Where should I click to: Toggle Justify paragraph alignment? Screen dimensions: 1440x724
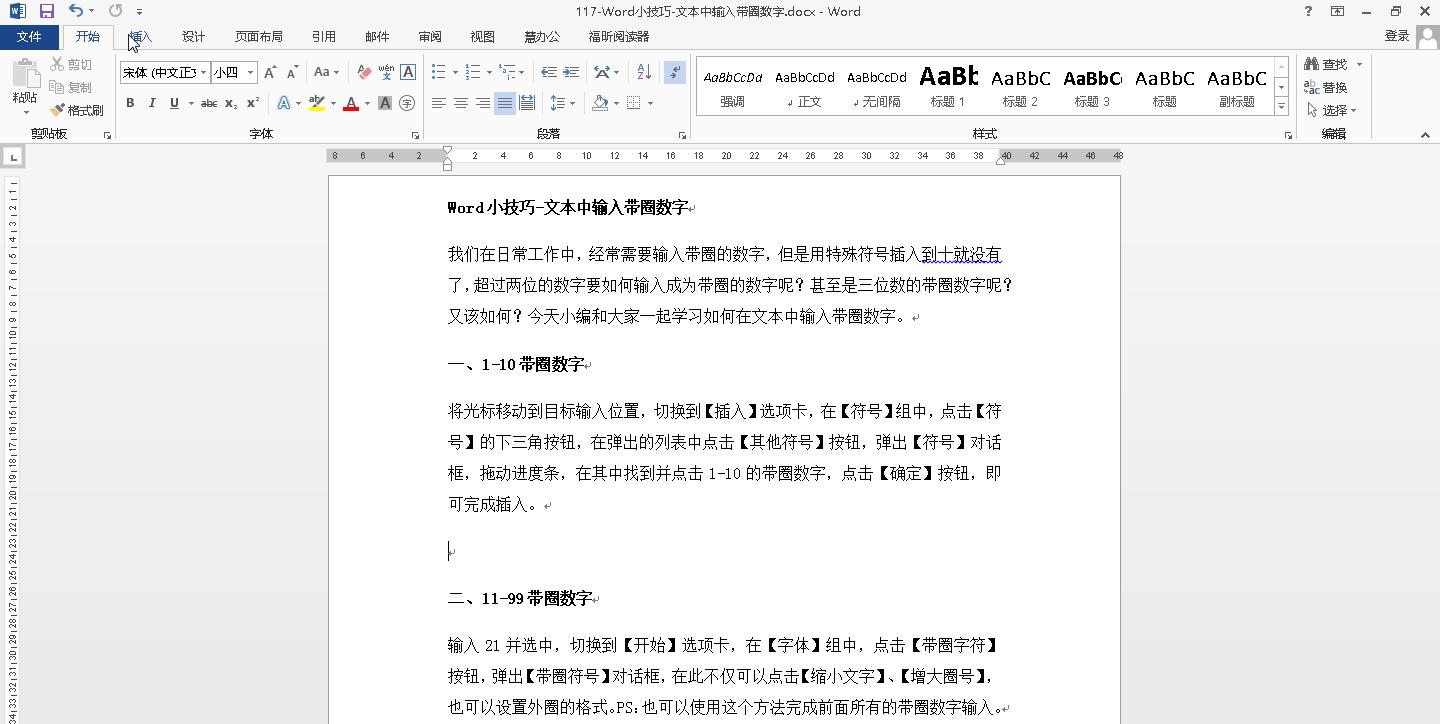(505, 103)
